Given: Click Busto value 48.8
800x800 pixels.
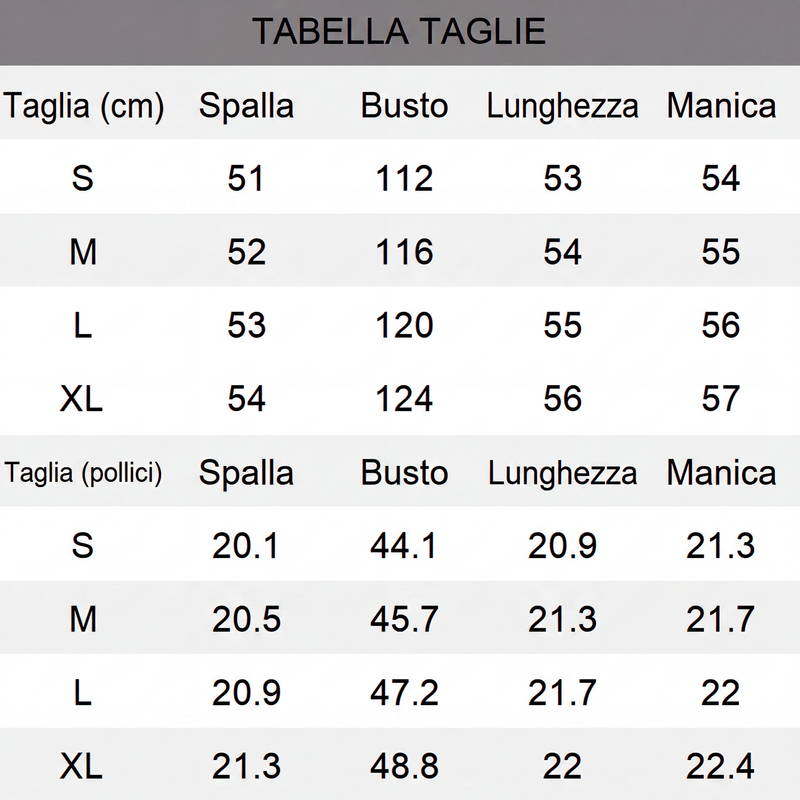Looking at the screenshot, I should (x=404, y=766).
